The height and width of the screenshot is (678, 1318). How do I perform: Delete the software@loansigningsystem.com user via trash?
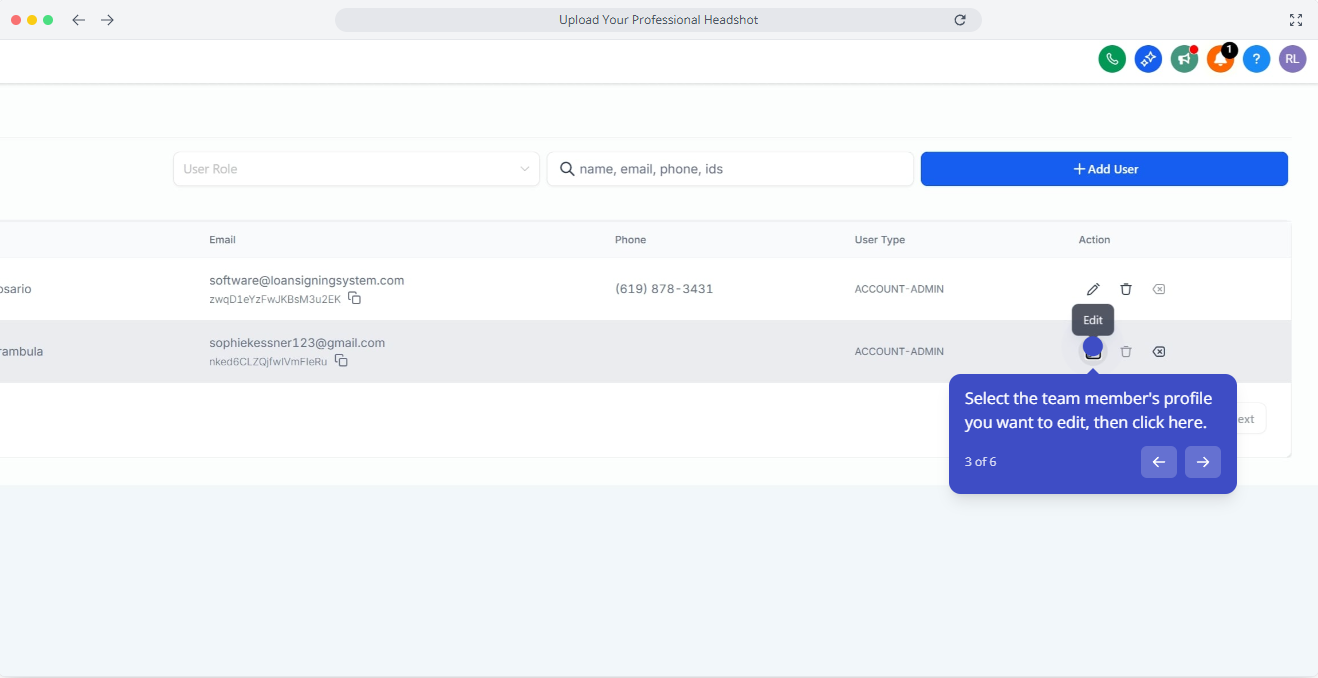coord(1126,289)
